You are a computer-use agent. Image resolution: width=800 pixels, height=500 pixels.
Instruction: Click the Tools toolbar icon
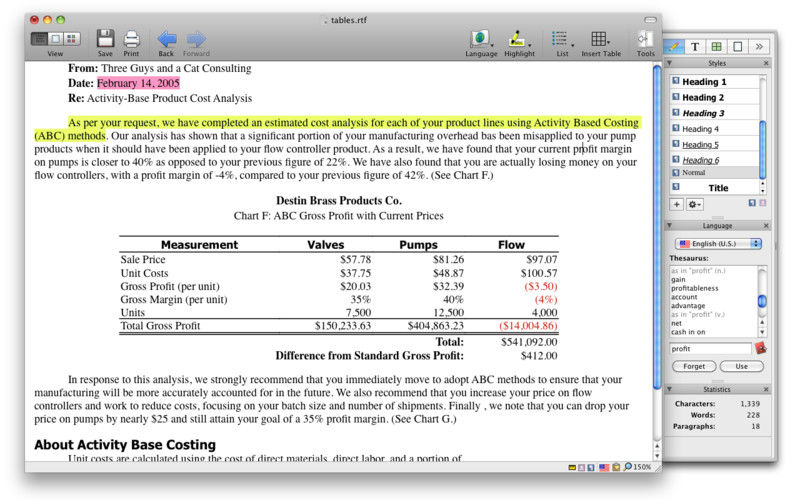644,39
